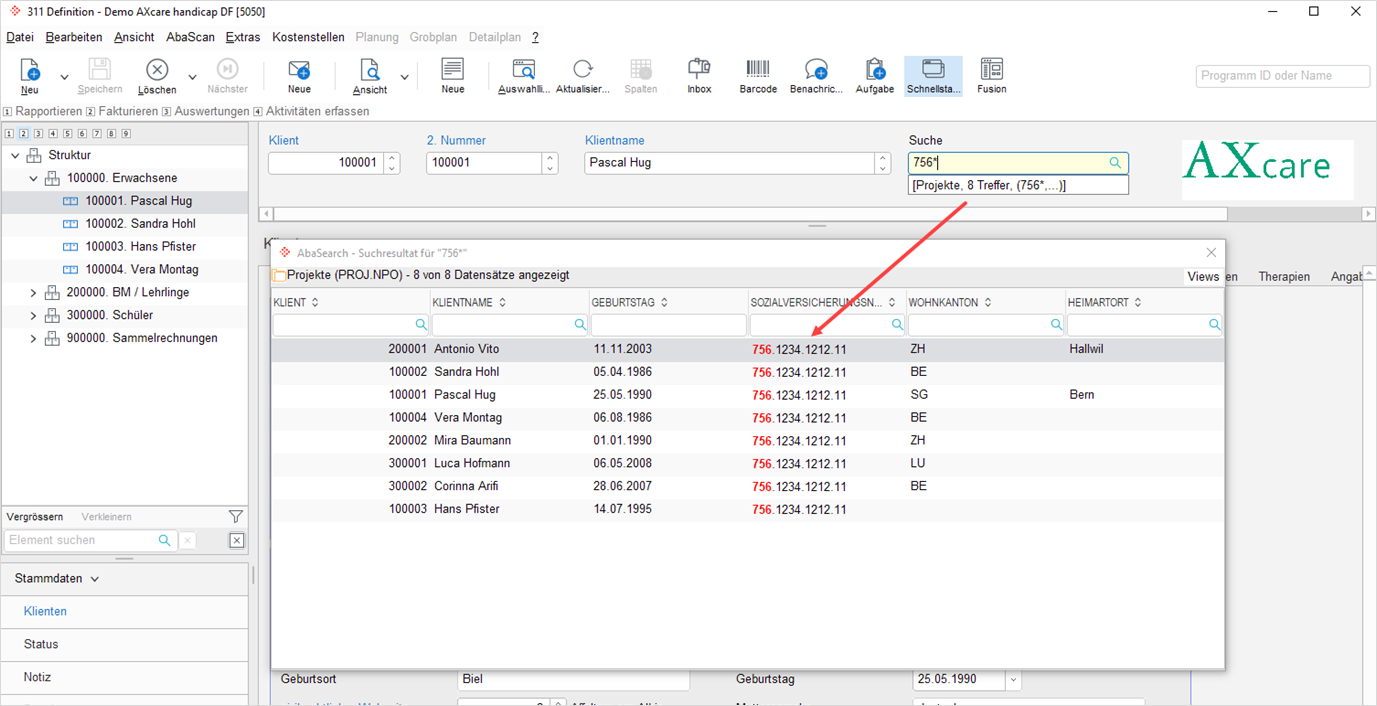
Task: Open the Benachrichtigung toolbar icon
Action: (x=816, y=70)
